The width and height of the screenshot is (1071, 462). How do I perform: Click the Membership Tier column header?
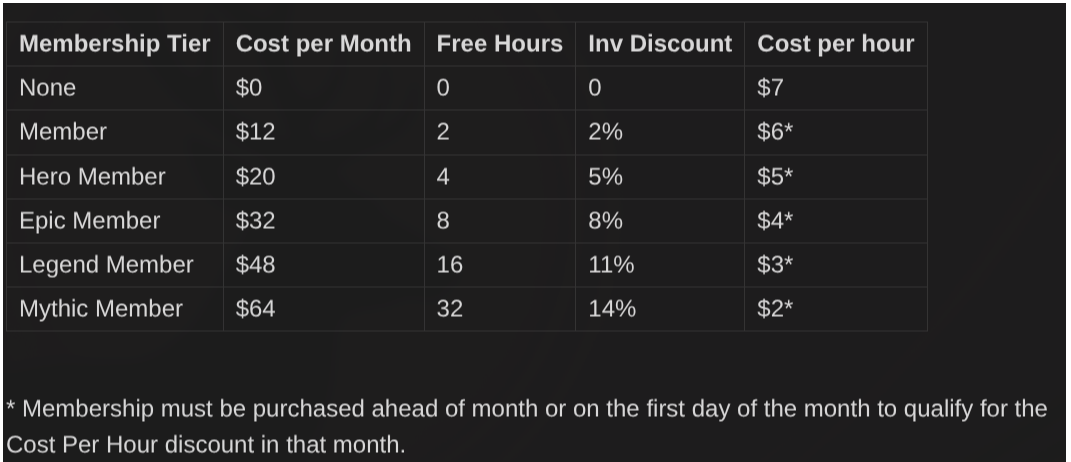[115, 44]
